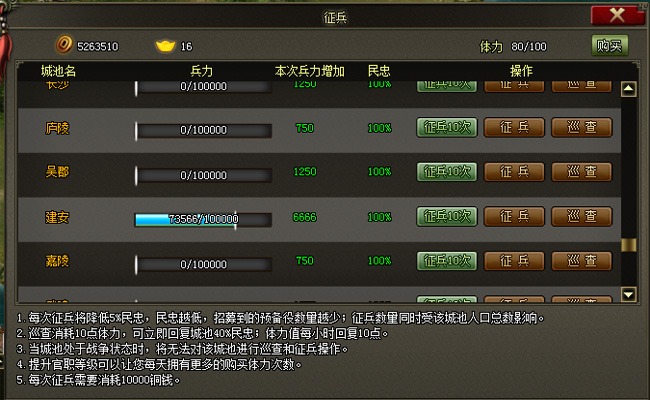650x400 pixels.
Task: Click the gold ingot currency icon
Action: point(165,46)
